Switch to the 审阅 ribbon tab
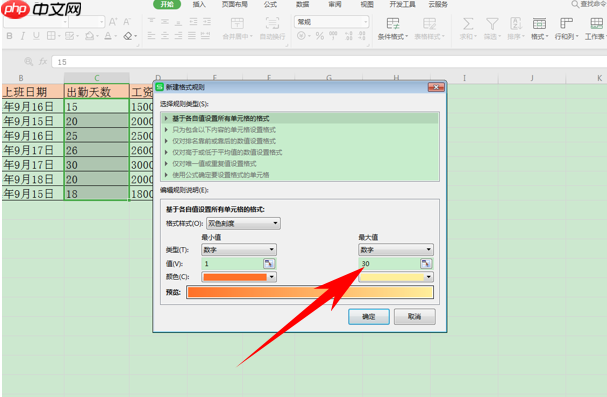Screen dimensions: 607x397 point(335,4)
